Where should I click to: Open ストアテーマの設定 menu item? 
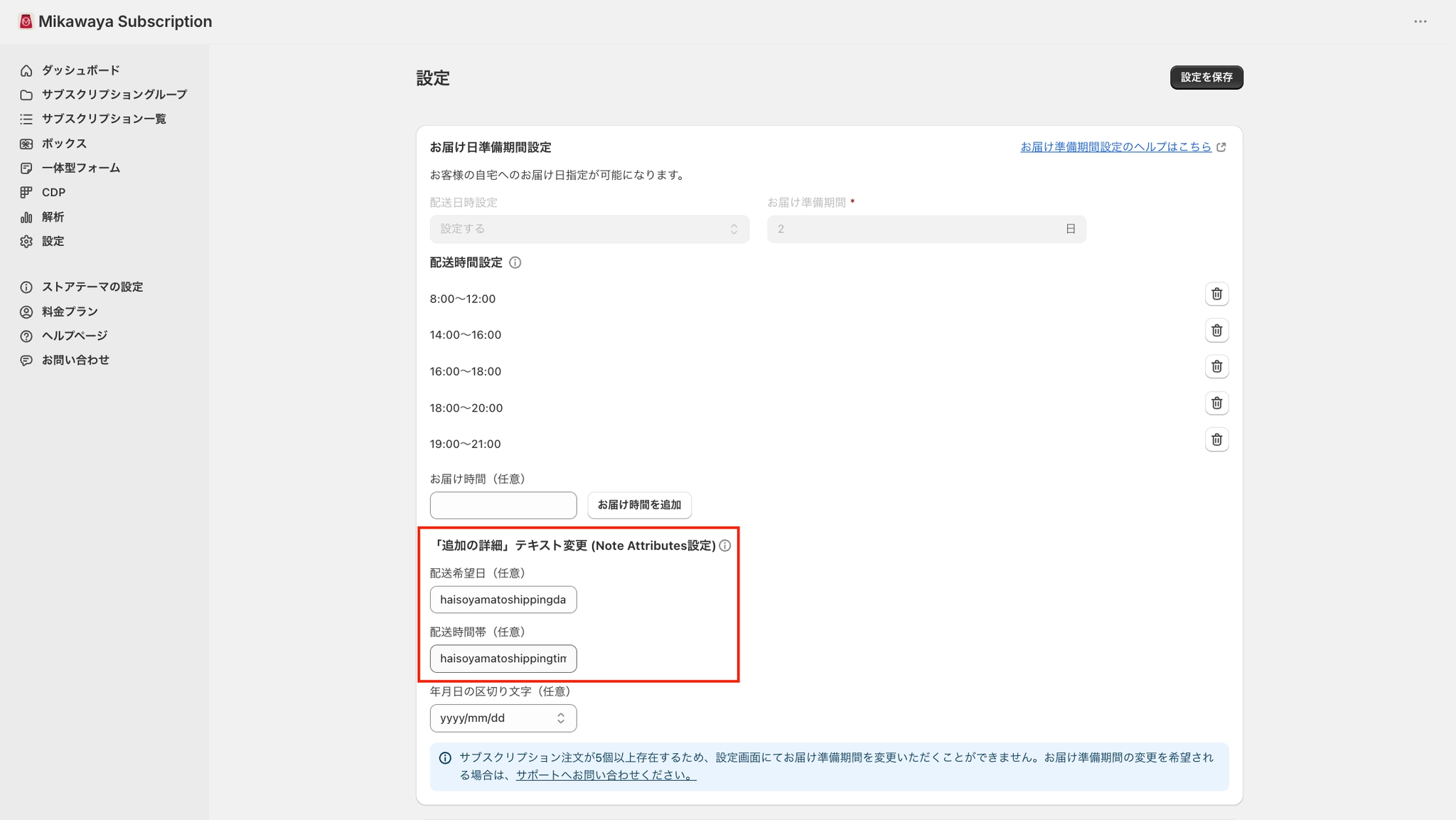pos(92,287)
